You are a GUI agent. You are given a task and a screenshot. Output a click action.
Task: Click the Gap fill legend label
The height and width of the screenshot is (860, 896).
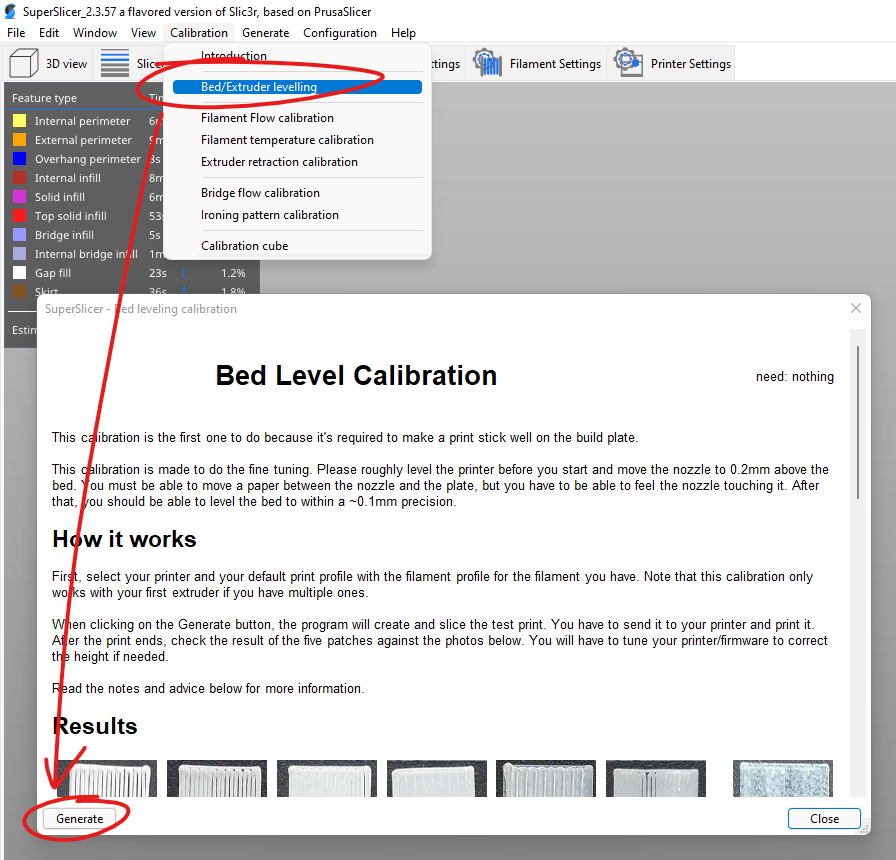pos(53,273)
